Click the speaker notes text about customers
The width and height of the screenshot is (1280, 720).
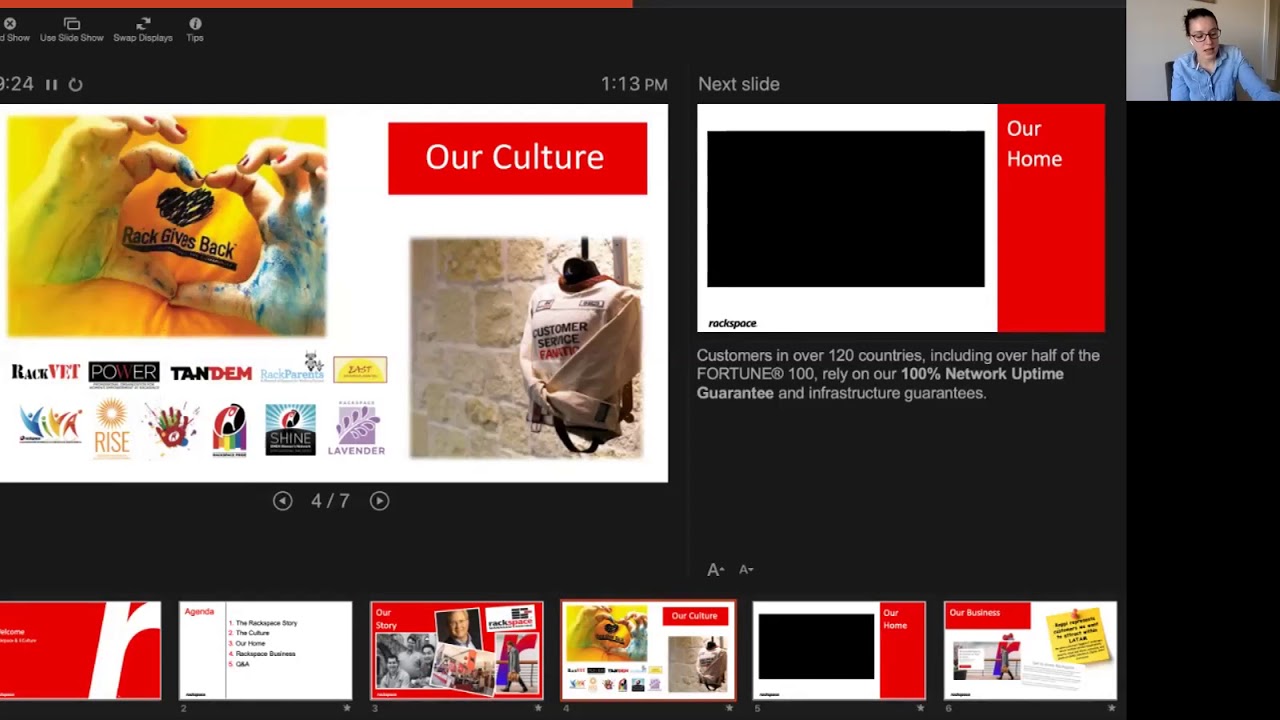point(898,374)
